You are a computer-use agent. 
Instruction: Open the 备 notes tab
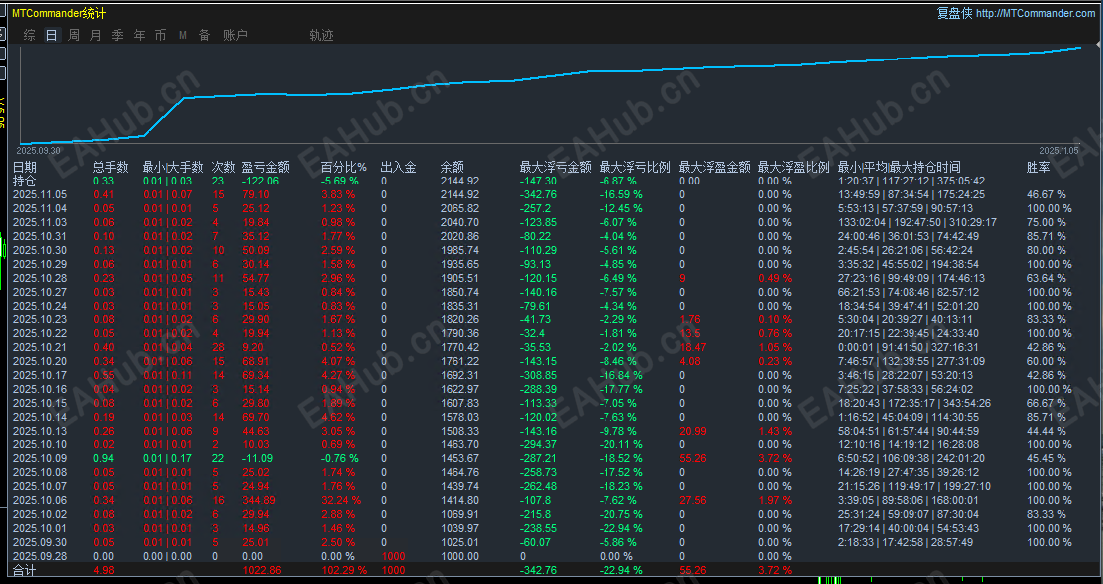point(204,35)
